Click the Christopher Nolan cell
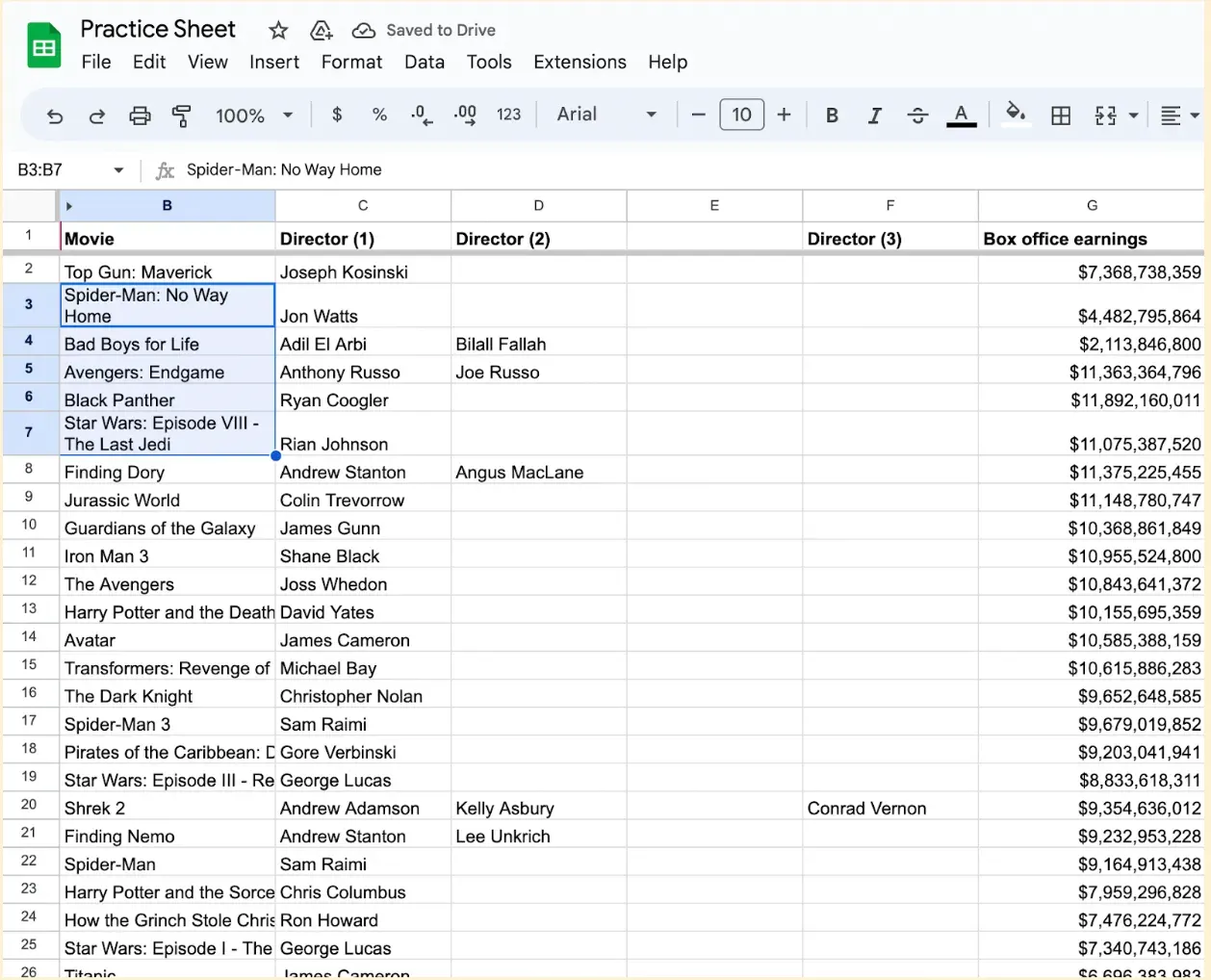Screen dimensions: 1211x980 click(363, 696)
